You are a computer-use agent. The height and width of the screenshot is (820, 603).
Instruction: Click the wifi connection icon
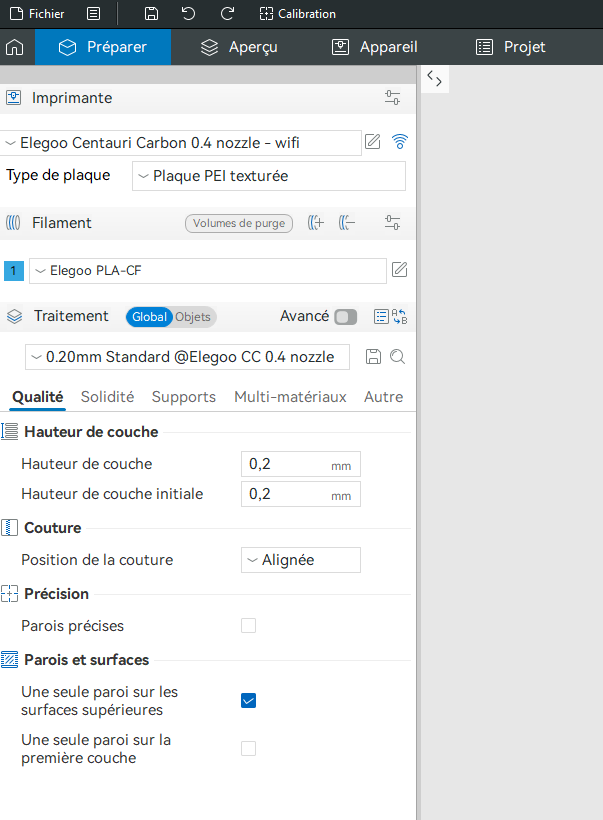400,142
